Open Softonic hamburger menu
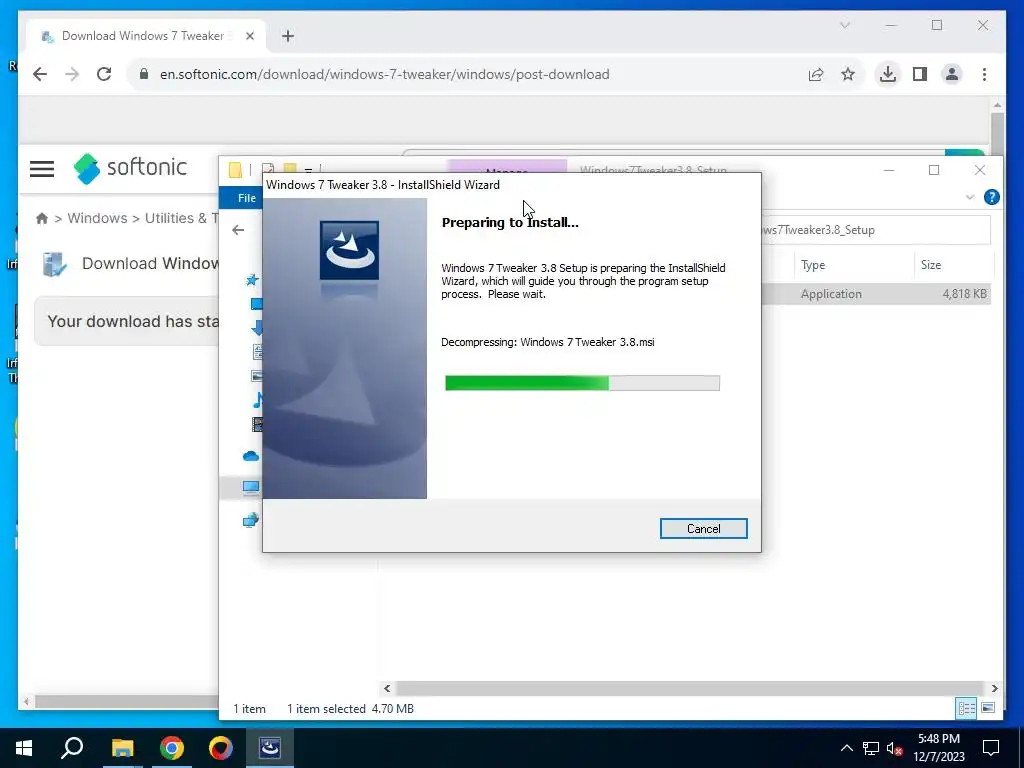Viewport: 1024px width, 768px height. click(x=42, y=169)
